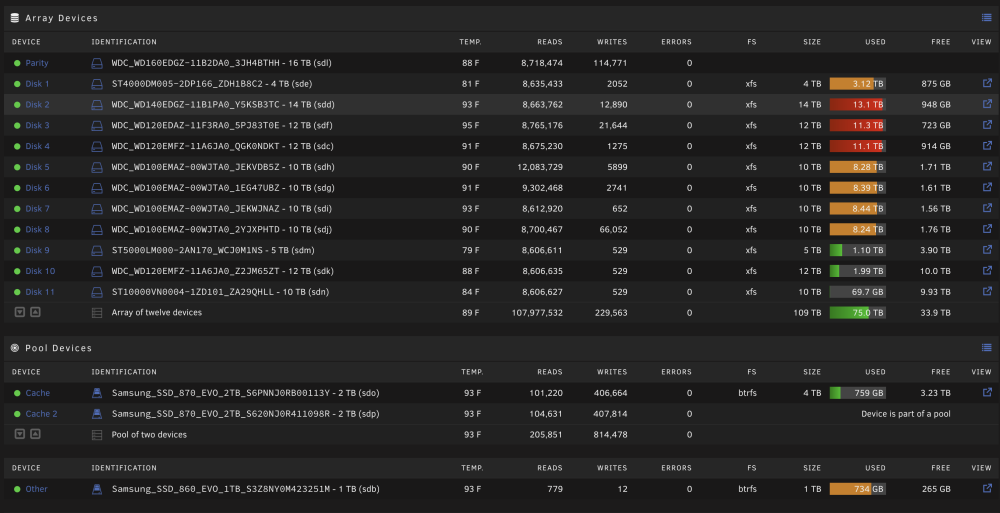Click the green status dot for Disk 5
The image size is (1000, 513).
click(x=17, y=167)
